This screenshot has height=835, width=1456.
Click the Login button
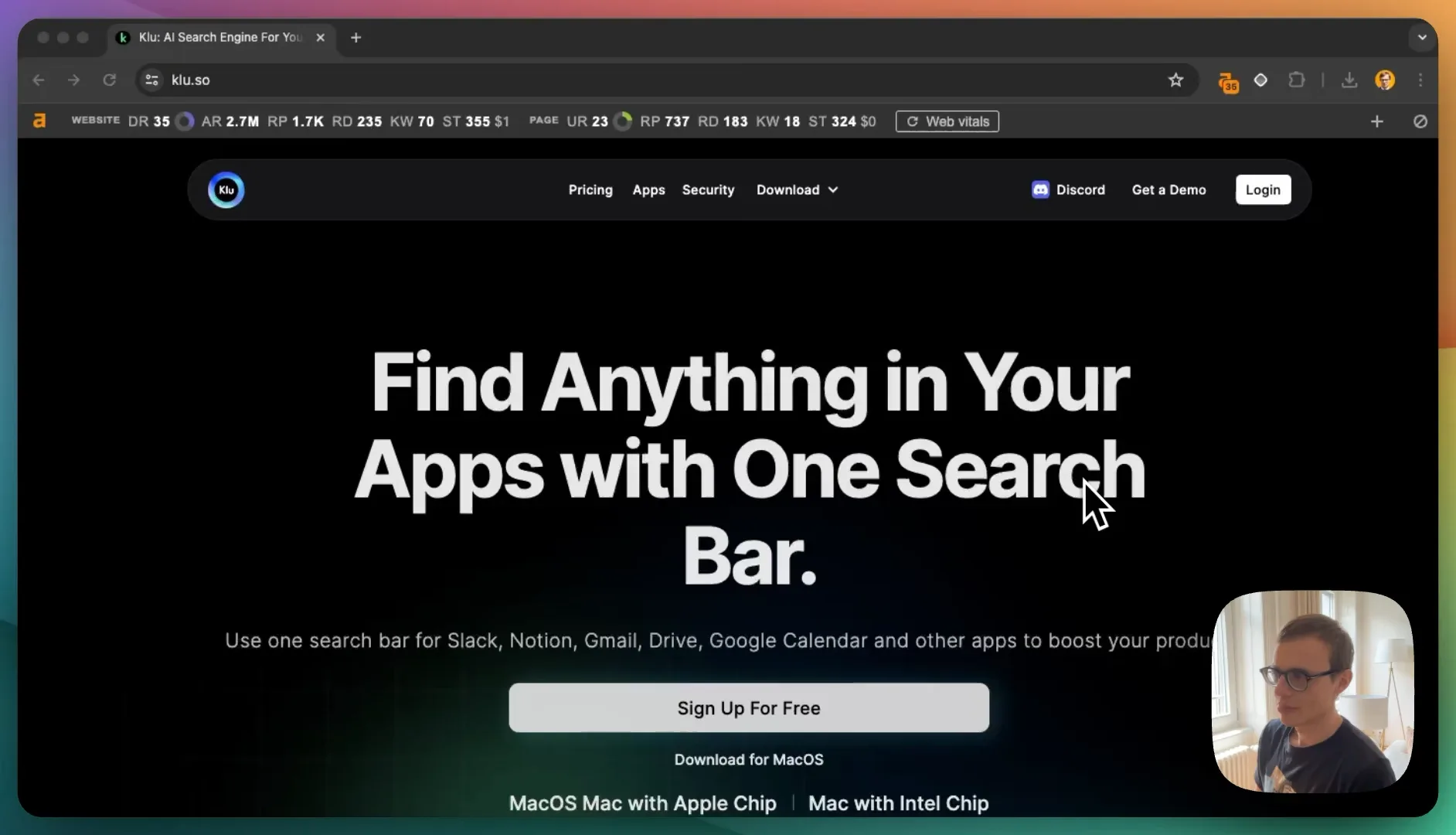[x=1263, y=190]
